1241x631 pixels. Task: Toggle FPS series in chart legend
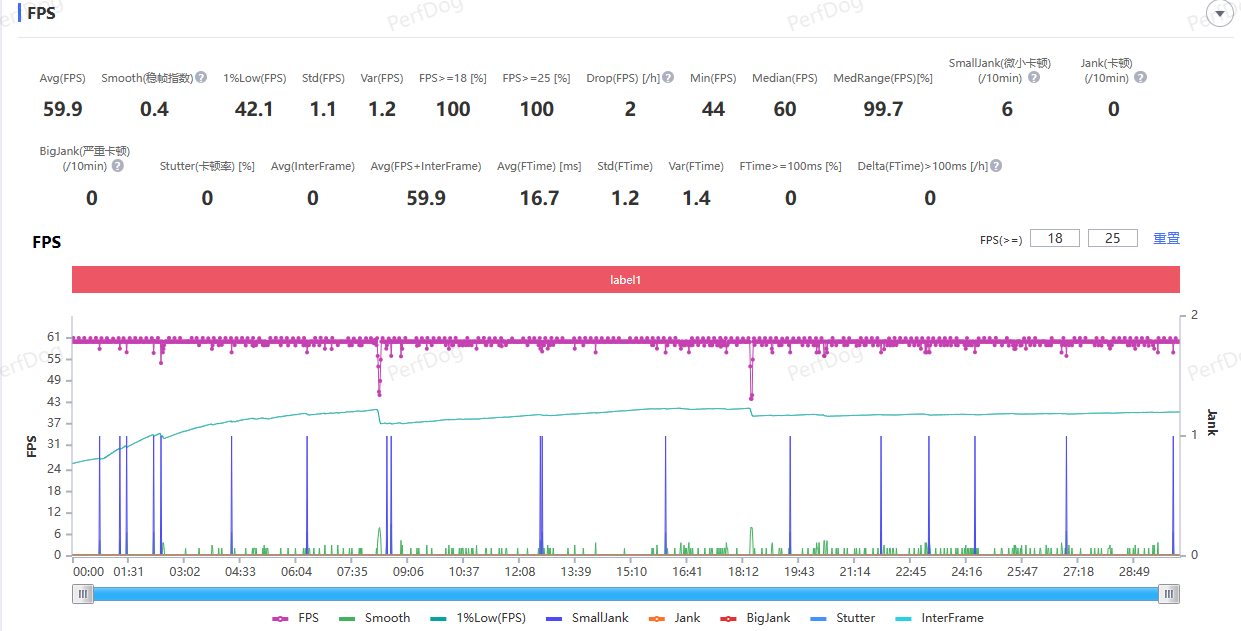(296, 618)
